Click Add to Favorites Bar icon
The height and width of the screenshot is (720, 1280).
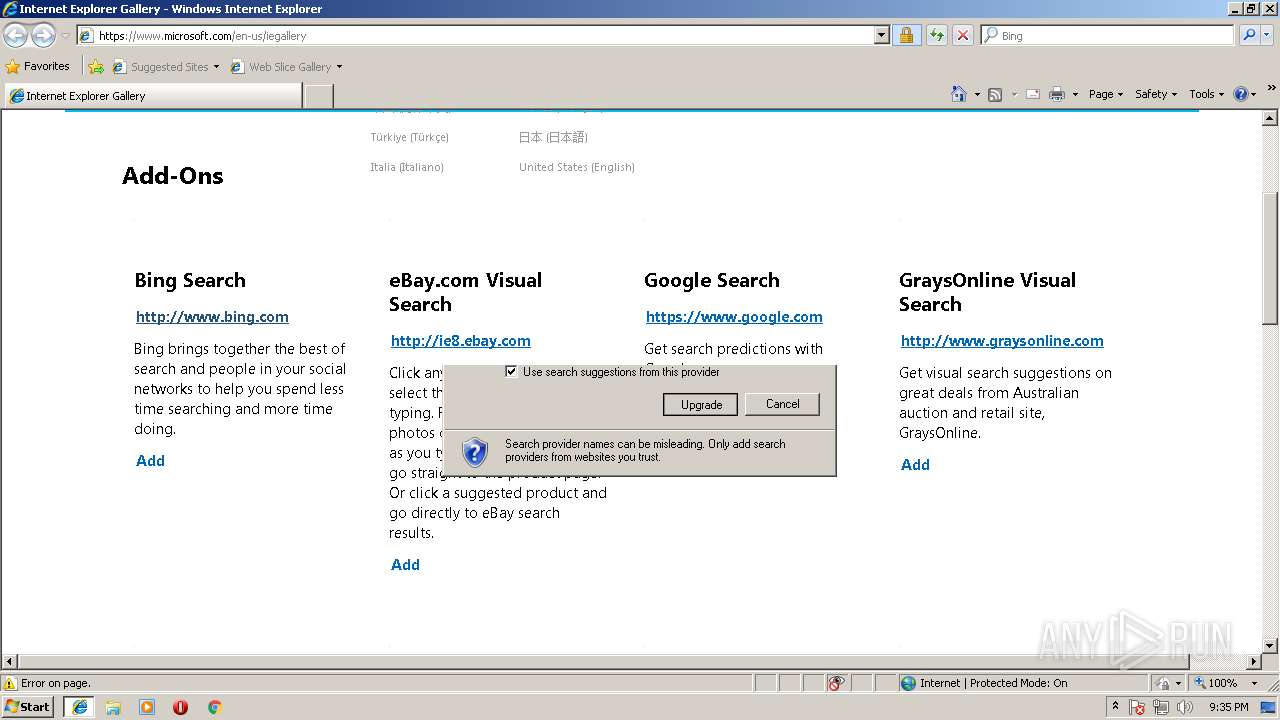[x=96, y=67]
